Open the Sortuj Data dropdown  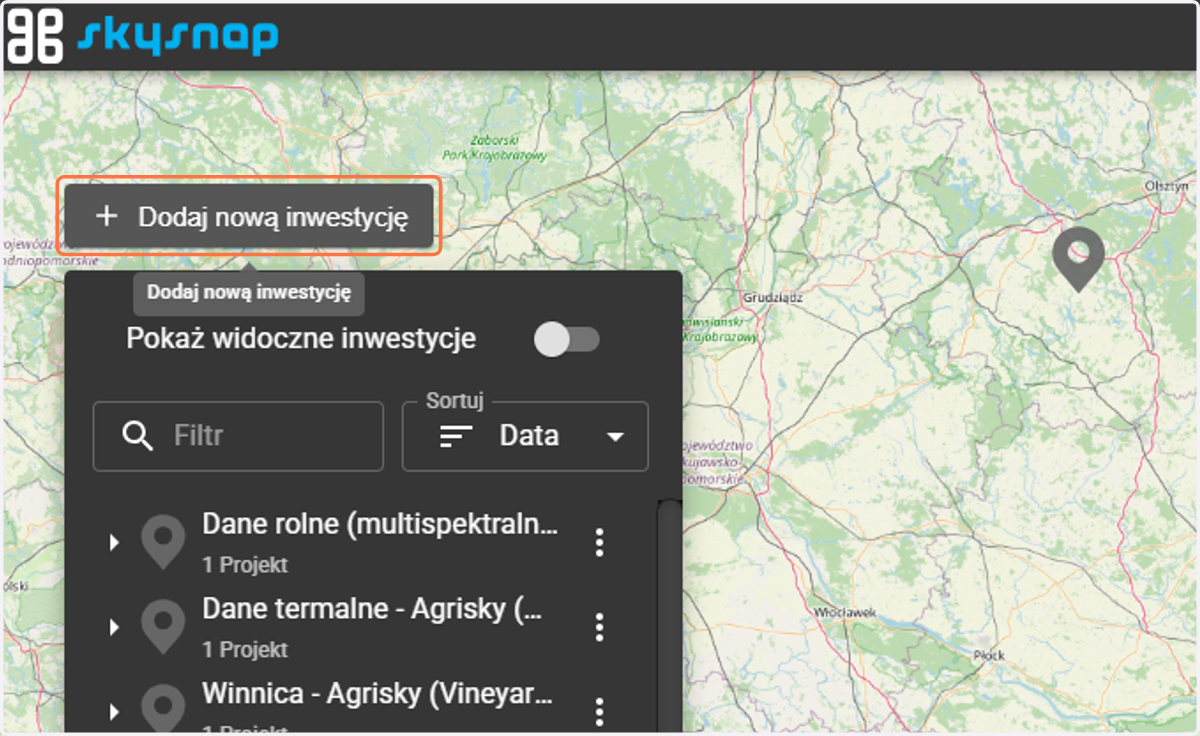coord(525,436)
